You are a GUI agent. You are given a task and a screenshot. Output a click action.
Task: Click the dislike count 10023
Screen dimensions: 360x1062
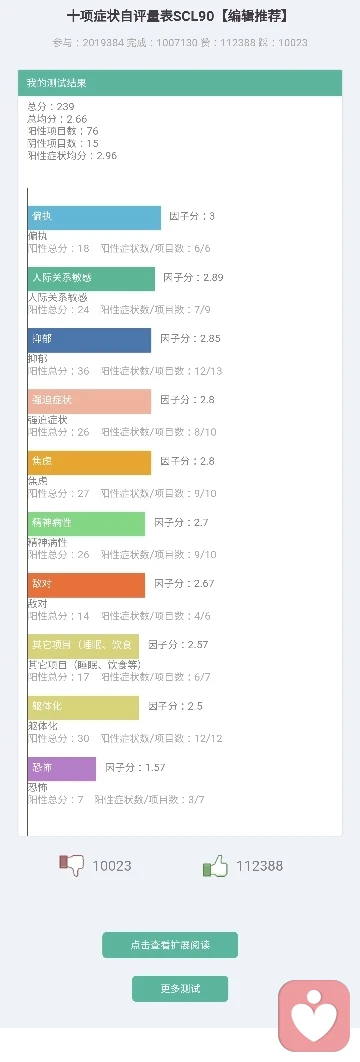(x=112, y=866)
